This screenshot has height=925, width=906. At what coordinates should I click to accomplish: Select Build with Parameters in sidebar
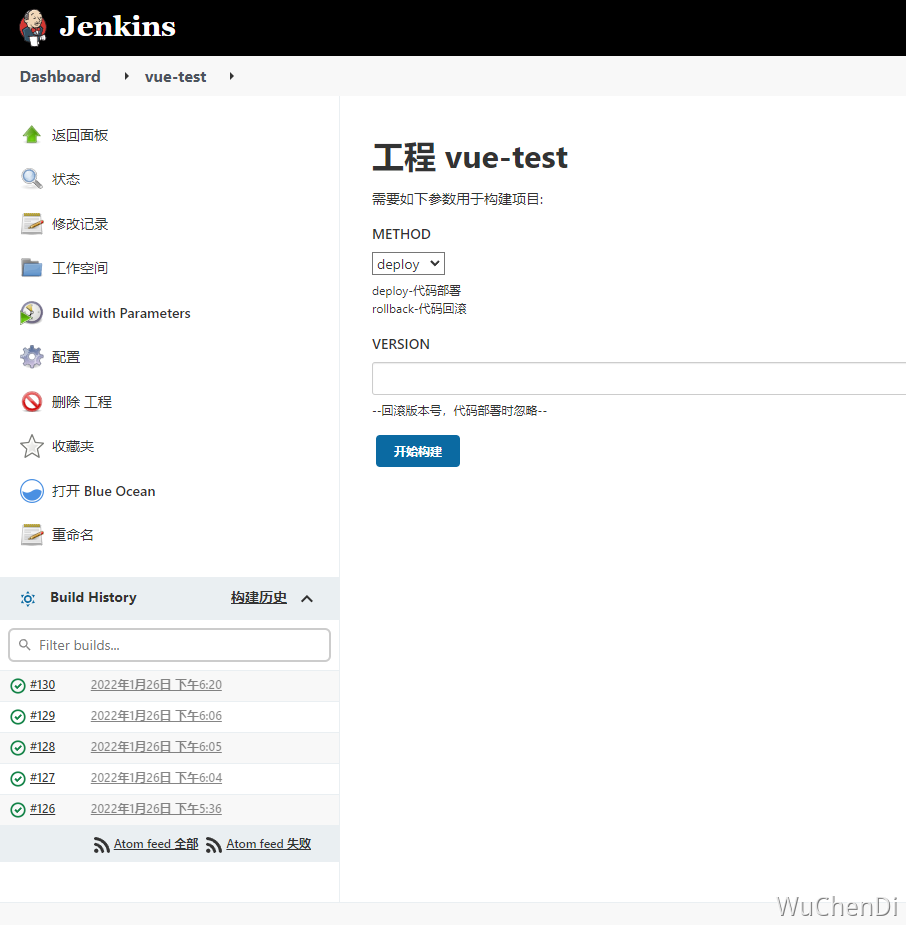(121, 313)
